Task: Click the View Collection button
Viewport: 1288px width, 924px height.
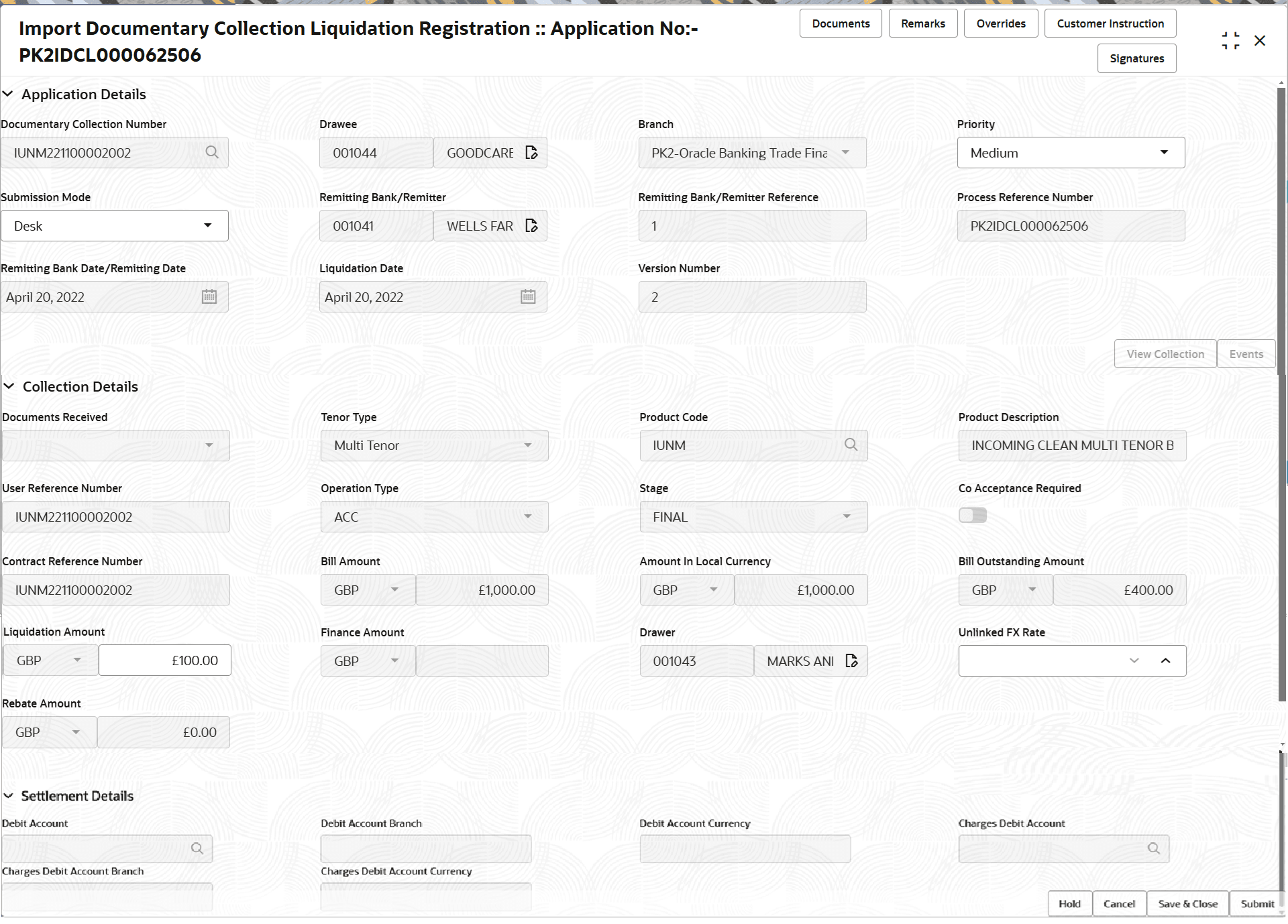Action: pyautogui.click(x=1165, y=353)
